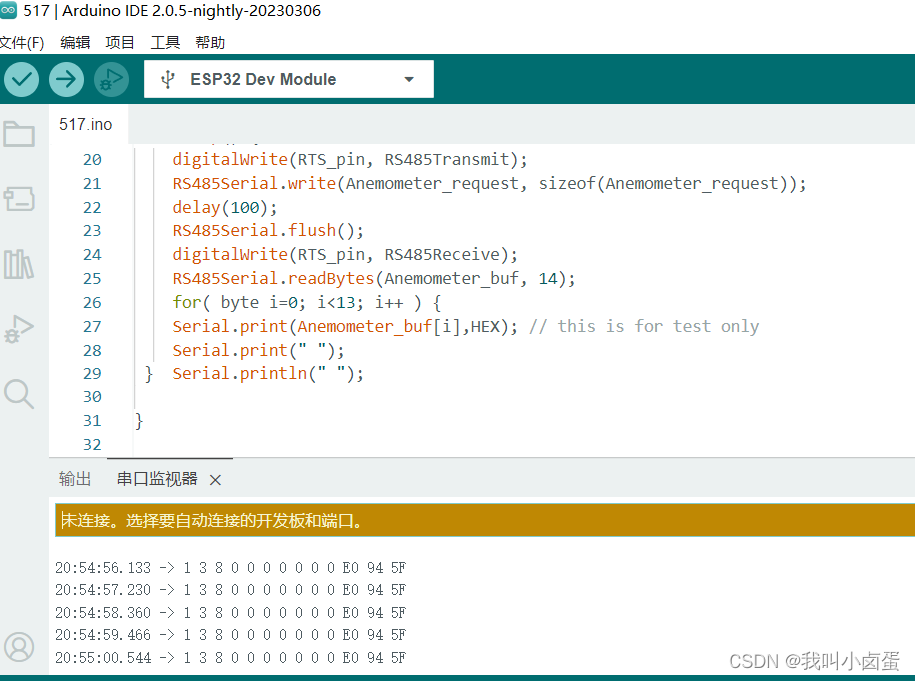
Task: Click the USB icon in board selector
Action: coord(167,79)
